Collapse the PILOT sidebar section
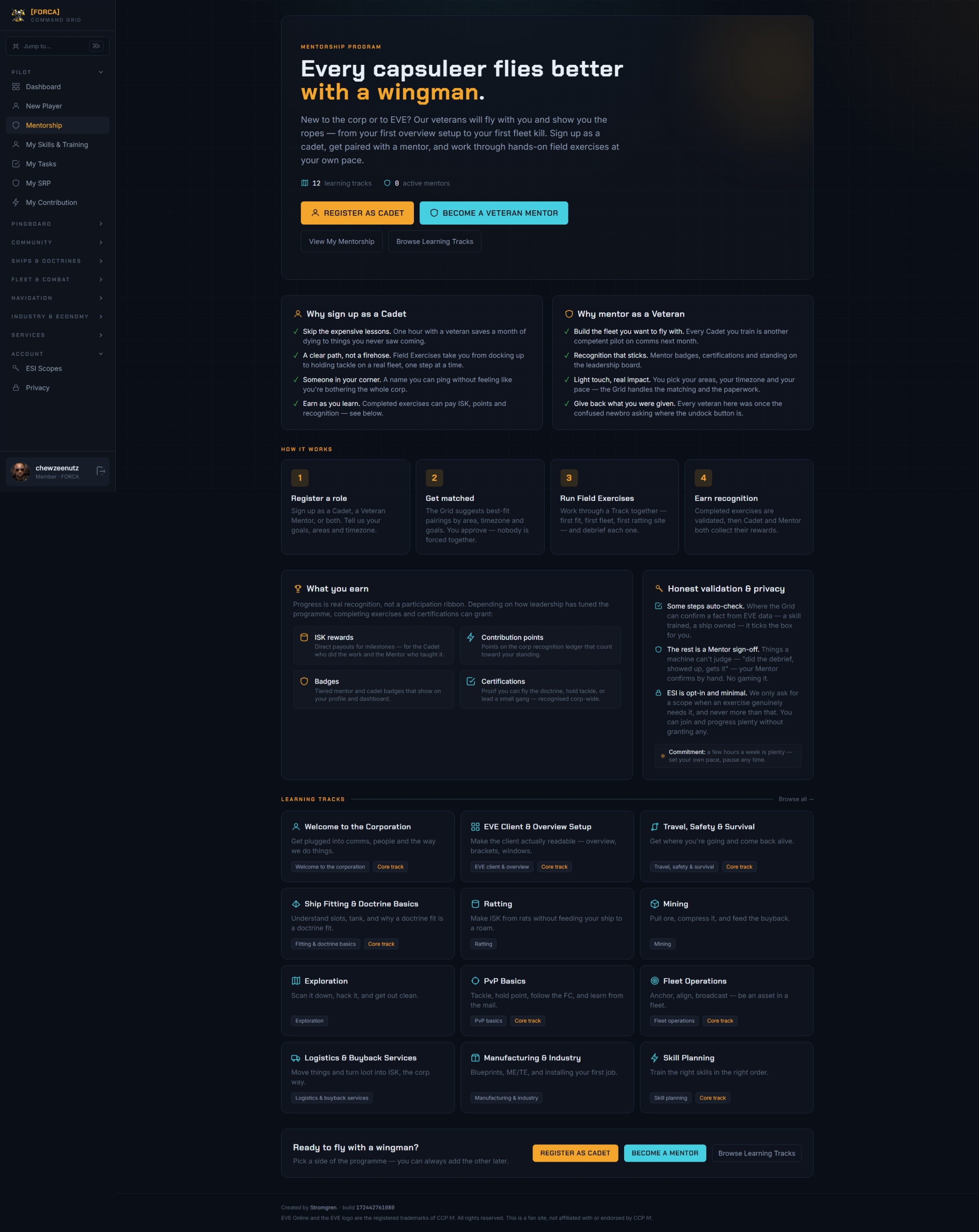The width and height of the screenshot is (979, 1232). click(x=58, y=72)
